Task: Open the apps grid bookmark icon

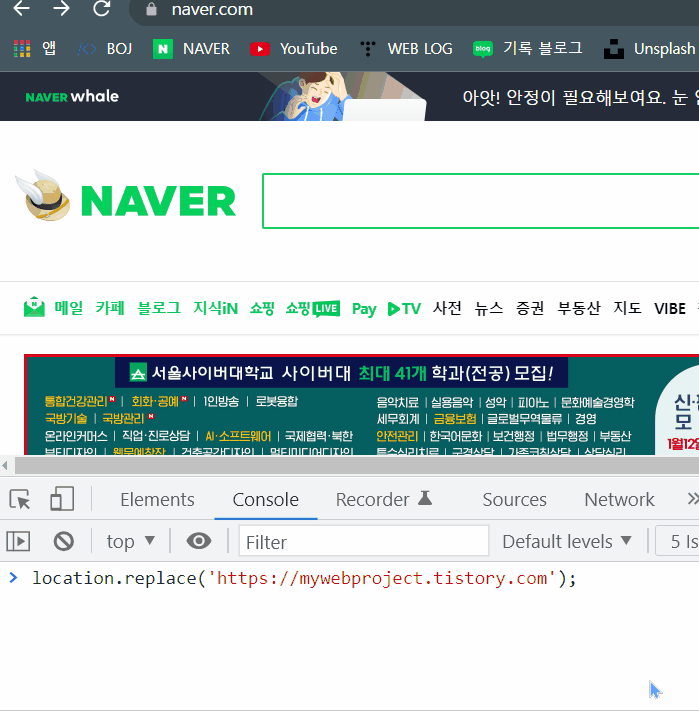Action: click(22, 49)
